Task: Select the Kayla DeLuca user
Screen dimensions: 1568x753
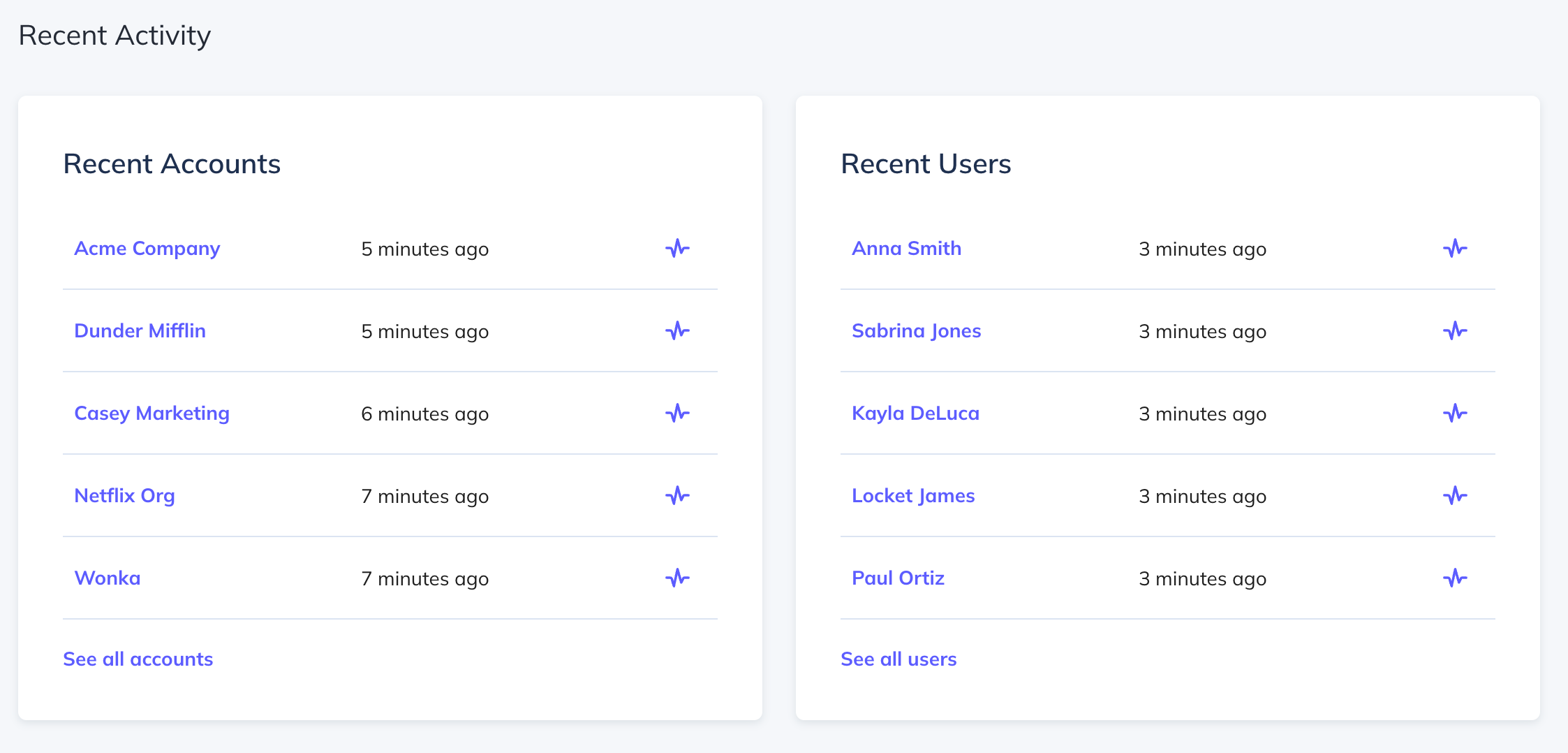Action: coord(915,414)
